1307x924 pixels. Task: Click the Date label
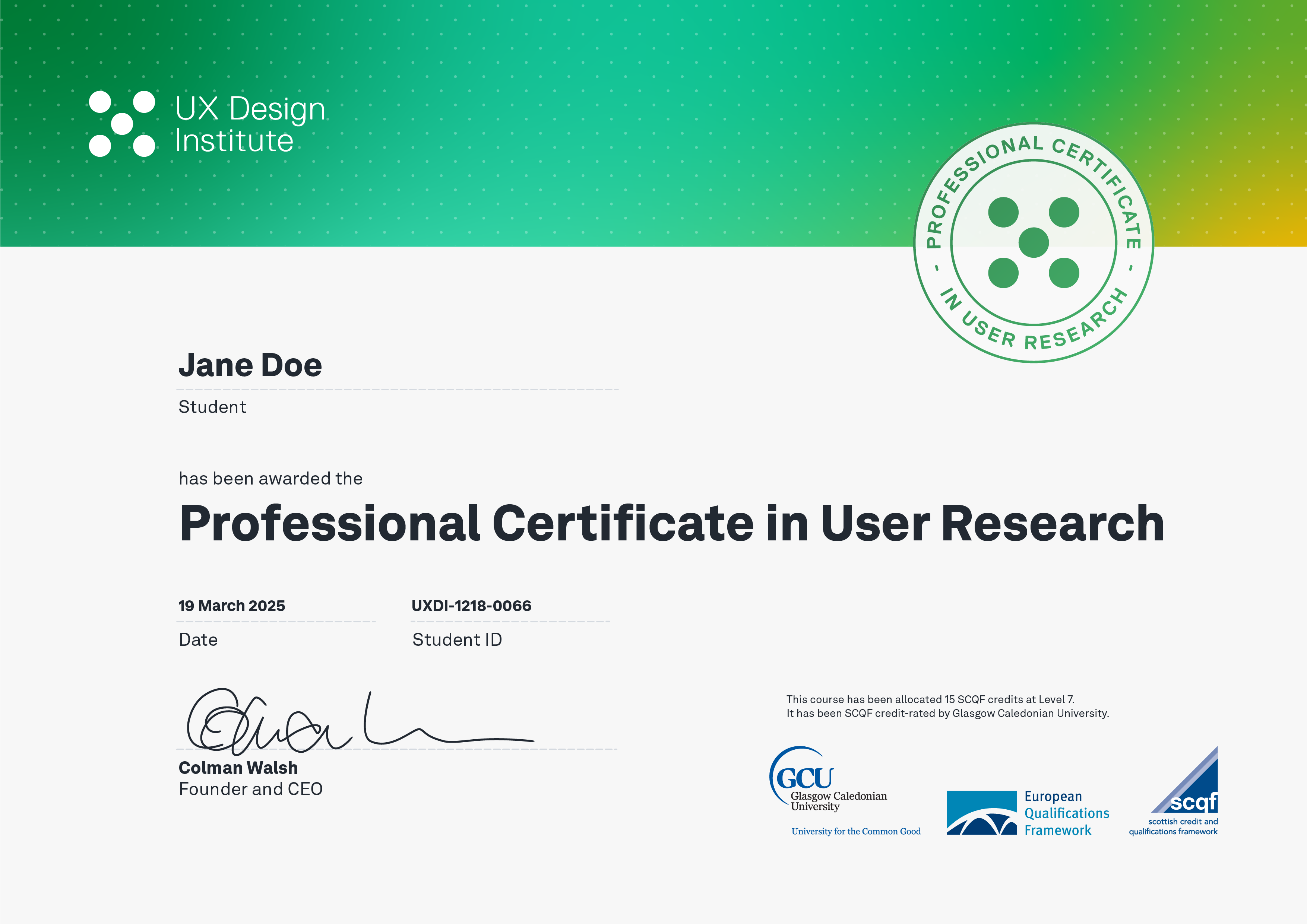[x=198, y=639]
